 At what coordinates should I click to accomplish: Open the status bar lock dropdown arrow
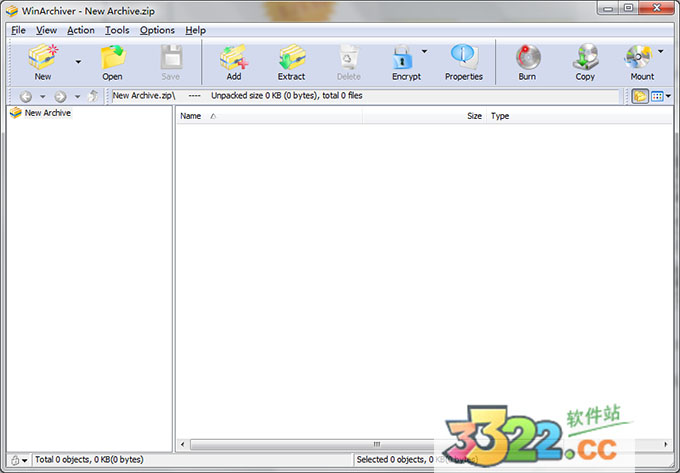tap(25, 460)
